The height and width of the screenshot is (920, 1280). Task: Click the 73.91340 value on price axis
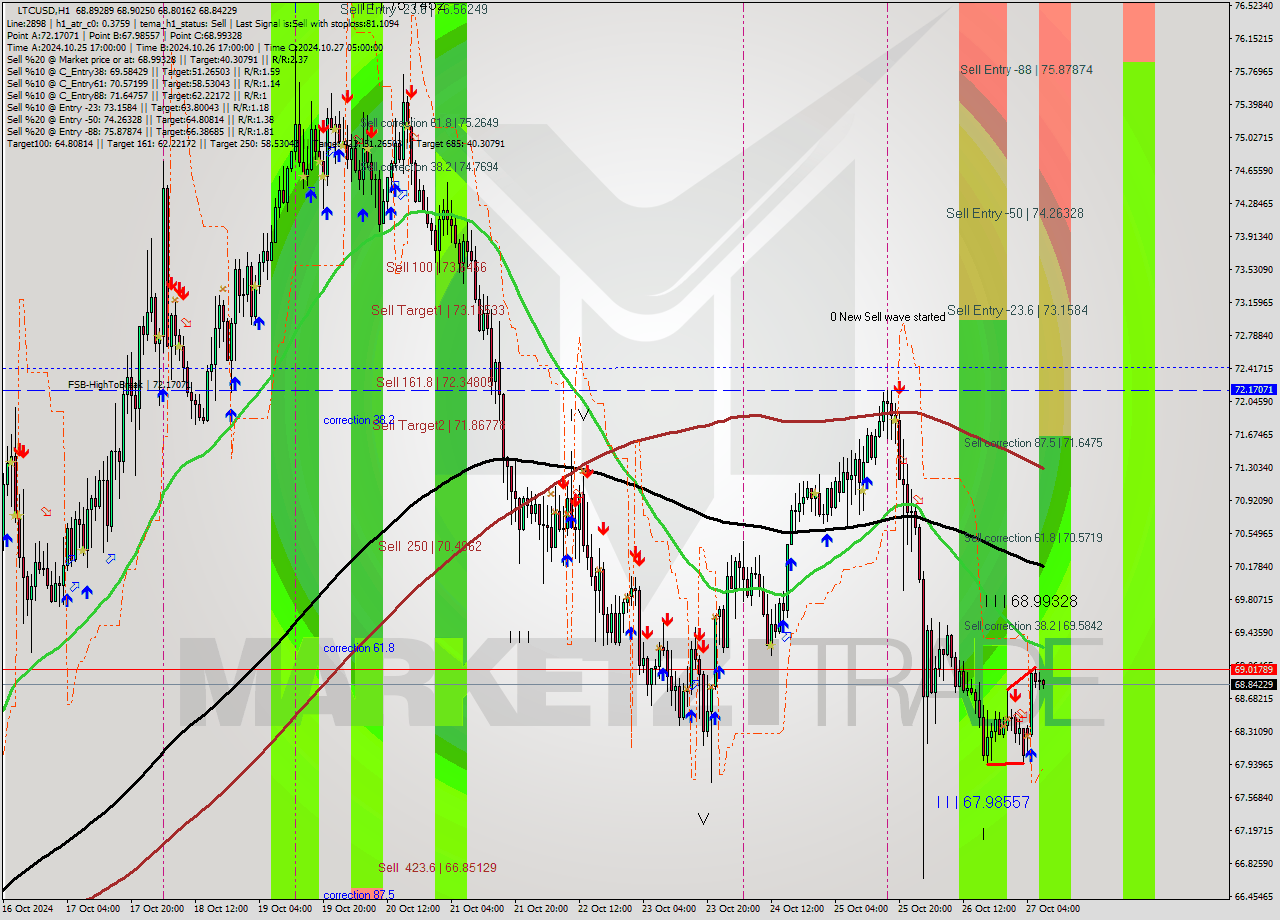1253,236
